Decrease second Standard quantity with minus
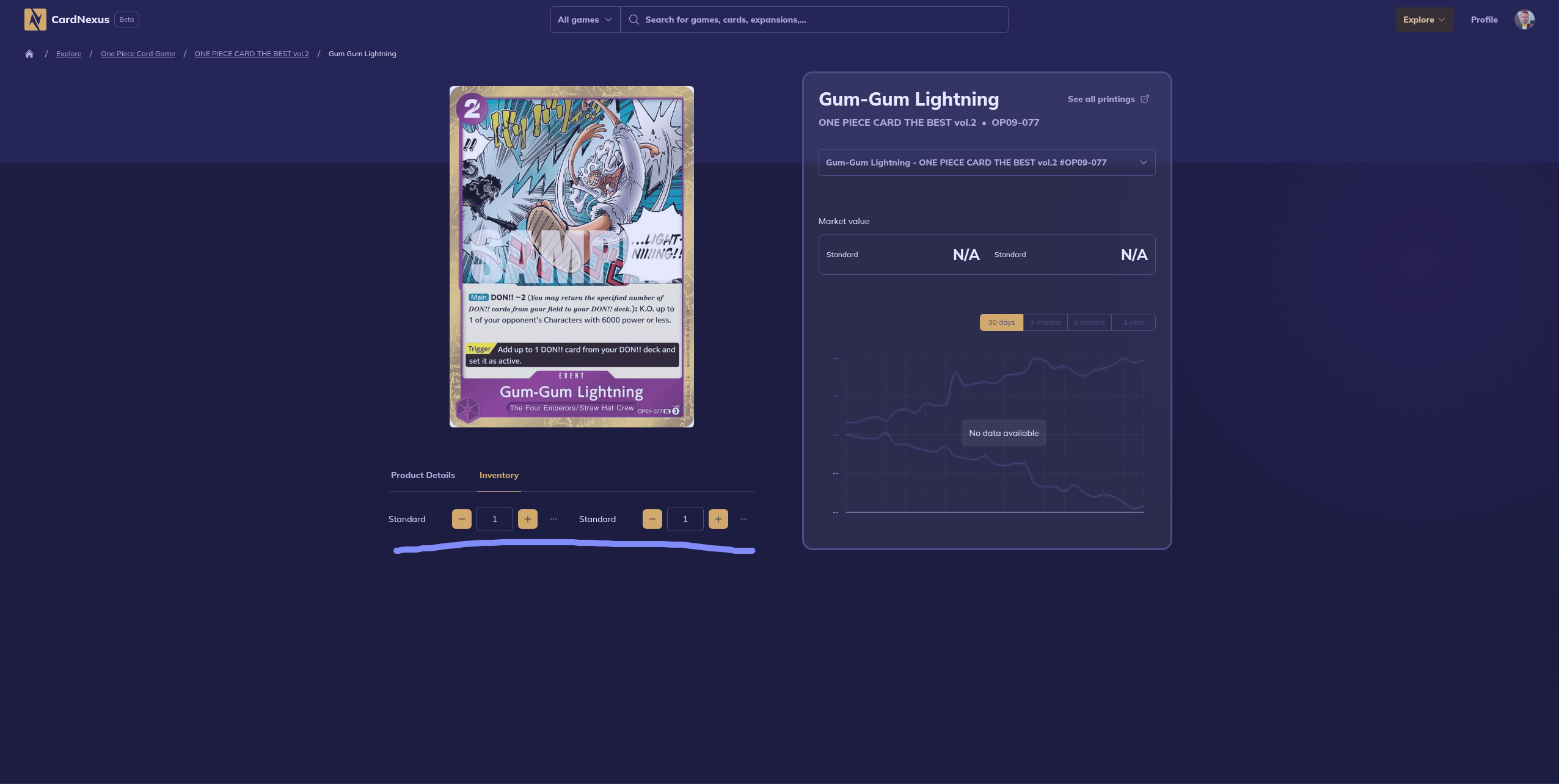Screen dimensions: 1559x784 (x=652, y=519)
